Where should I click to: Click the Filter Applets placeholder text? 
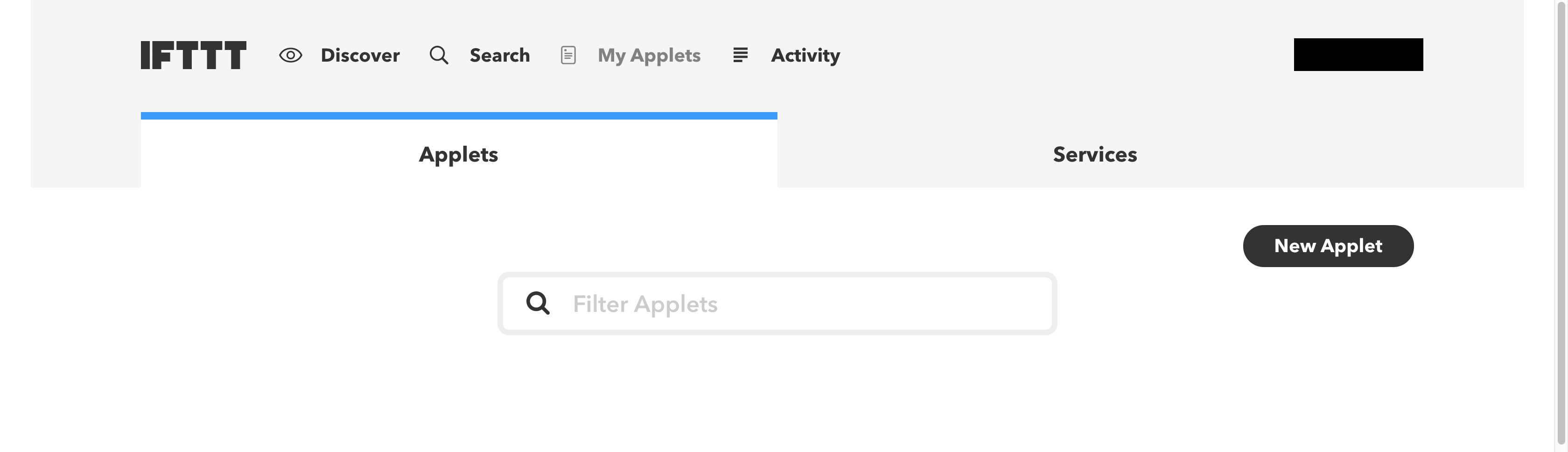(645, 304)
